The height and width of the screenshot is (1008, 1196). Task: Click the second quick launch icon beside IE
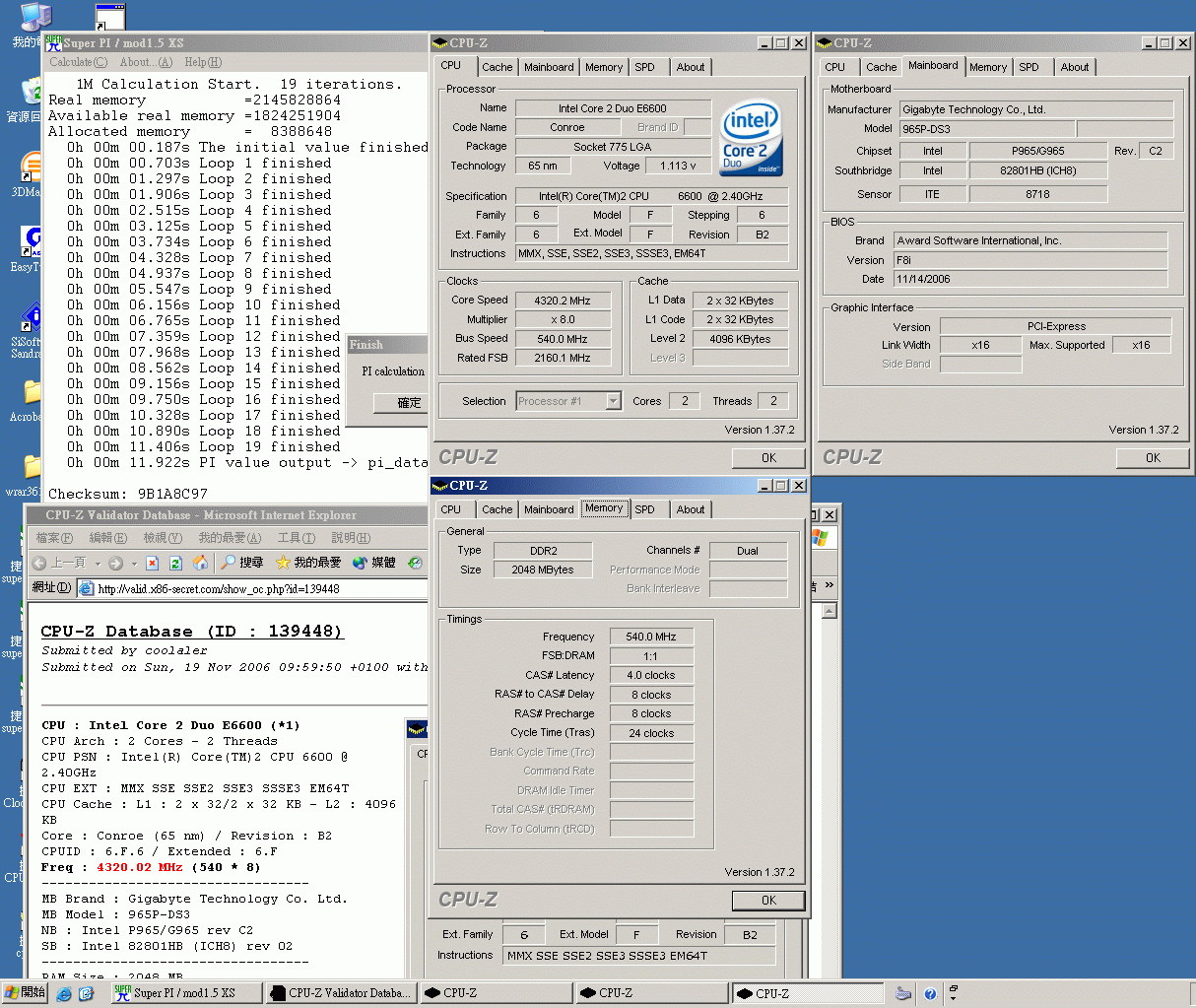[86, 994]
